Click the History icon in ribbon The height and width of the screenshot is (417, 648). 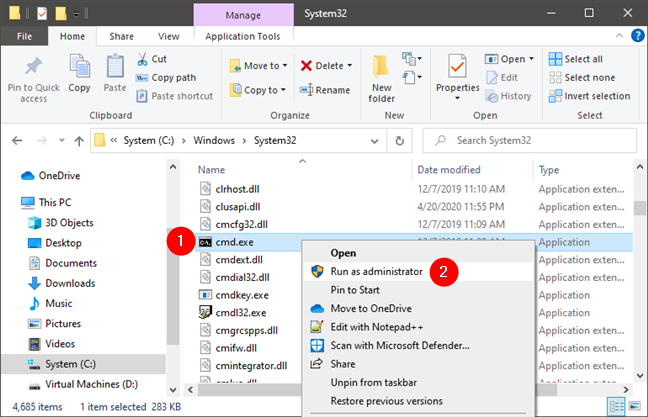click(492, 96)
